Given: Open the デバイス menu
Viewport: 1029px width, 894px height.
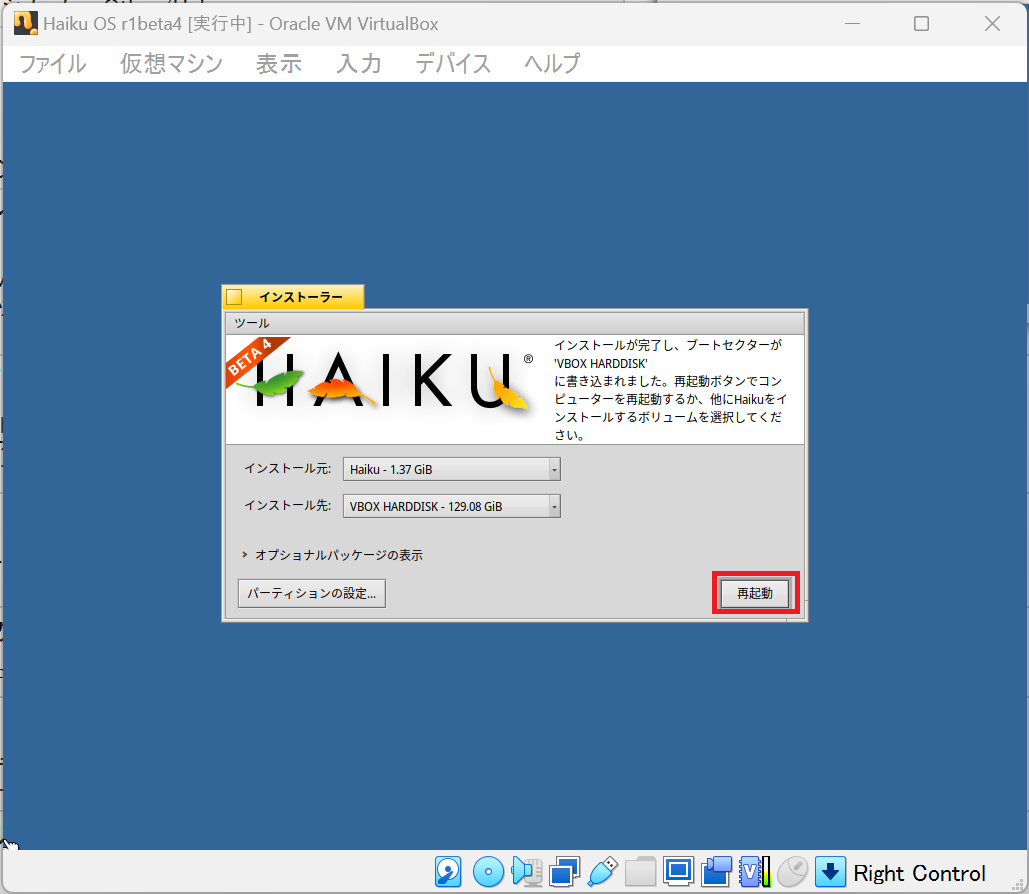Looking at the screenshot, I should pyautogui.click(x=453, y=64).
